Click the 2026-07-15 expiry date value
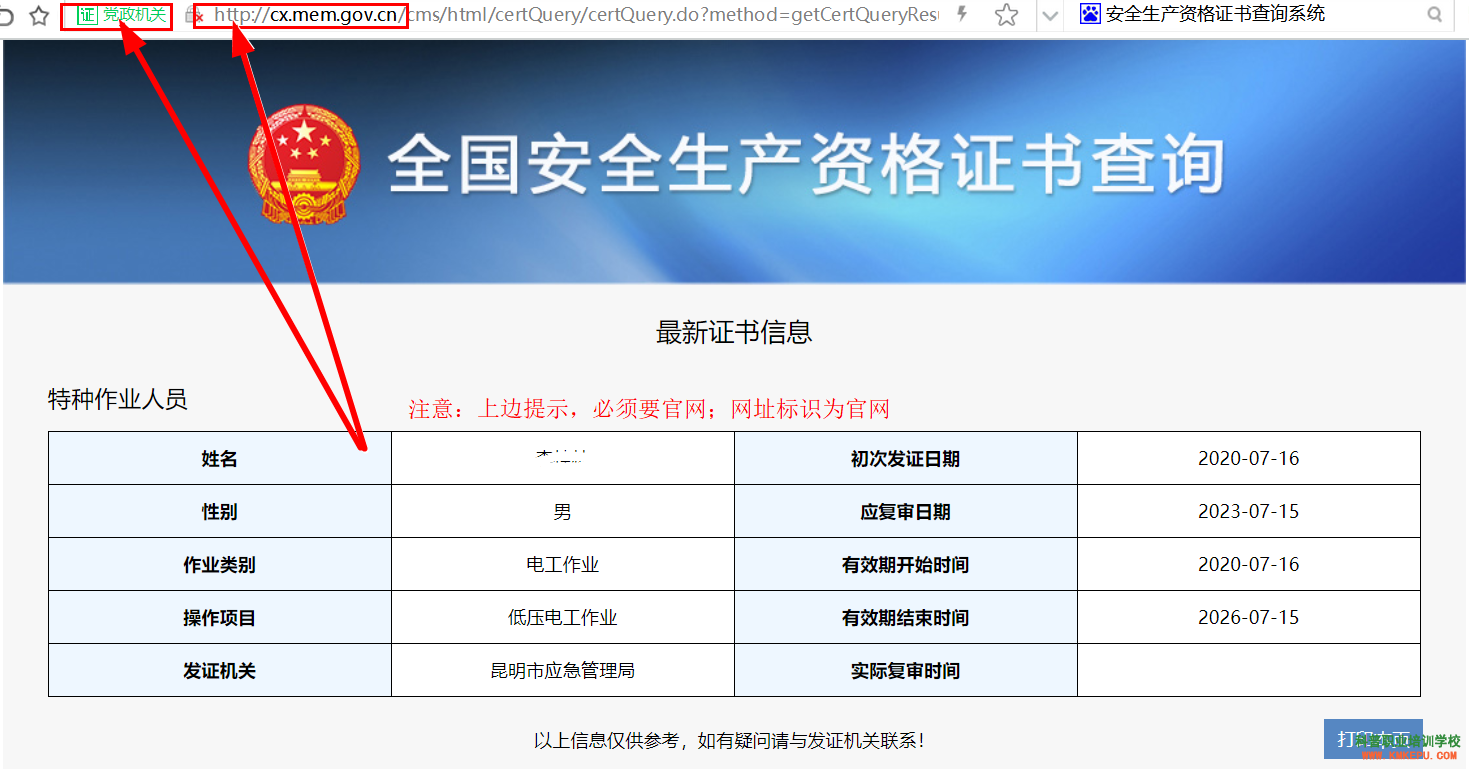 (x=1249, y=617)
